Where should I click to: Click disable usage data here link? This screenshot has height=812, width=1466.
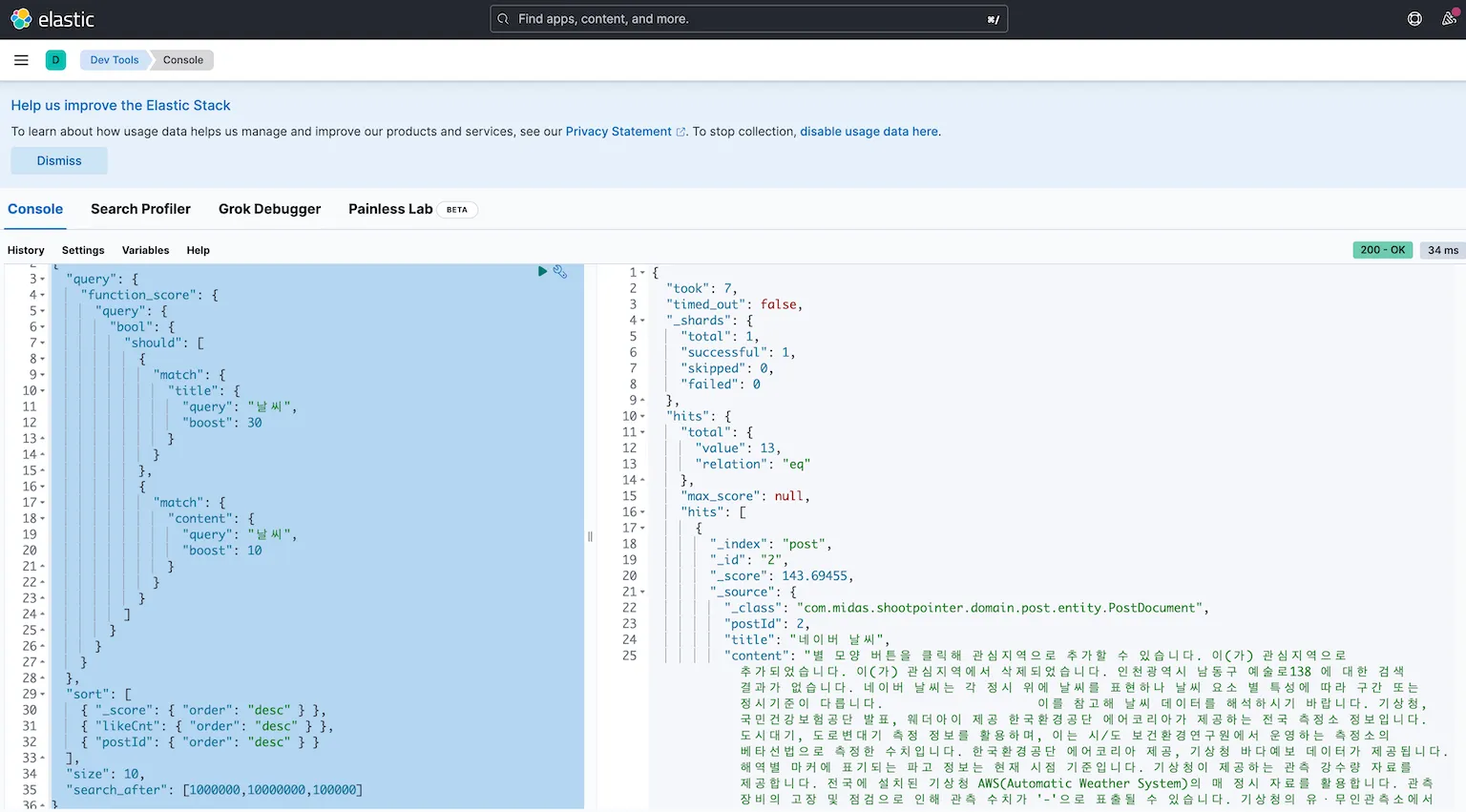[869, 132]
